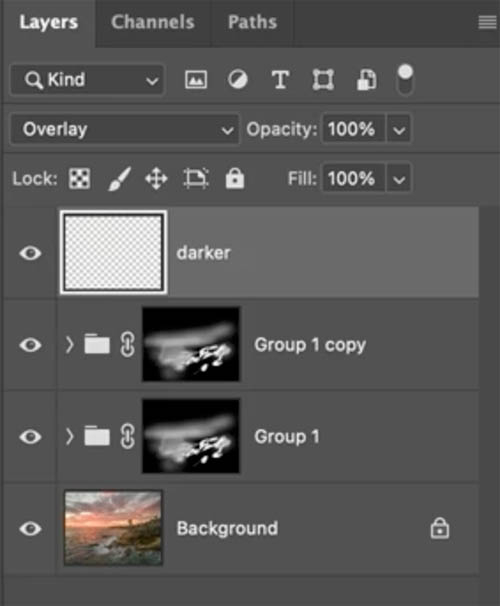500x606 pixels.
Task: Hide the darker layer
Action: [31, 253]
